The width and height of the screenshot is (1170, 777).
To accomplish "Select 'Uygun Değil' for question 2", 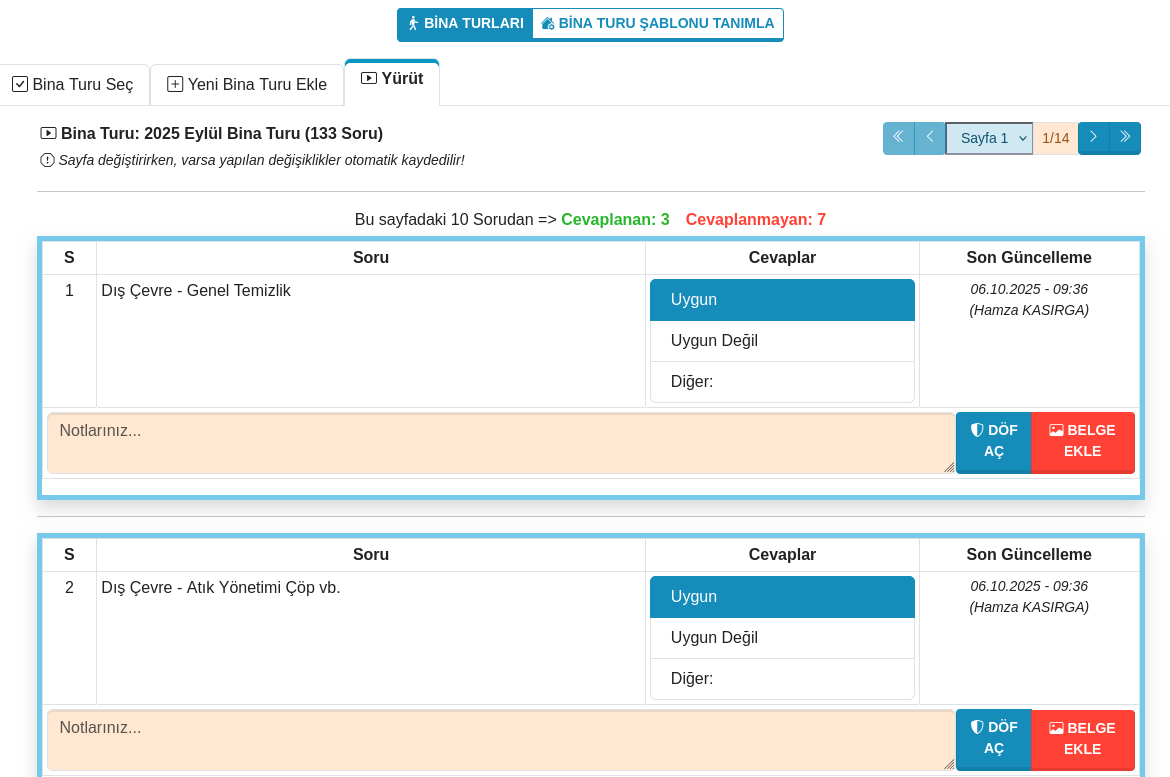I will (782, 638).
